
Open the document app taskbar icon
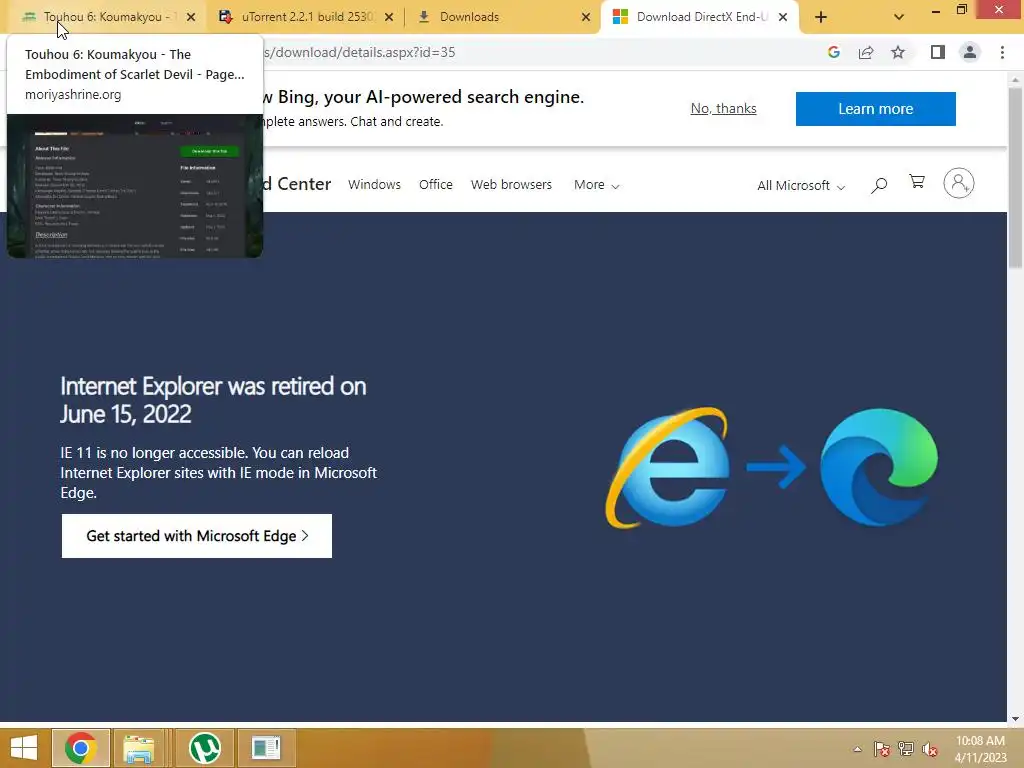click(266, 748)
